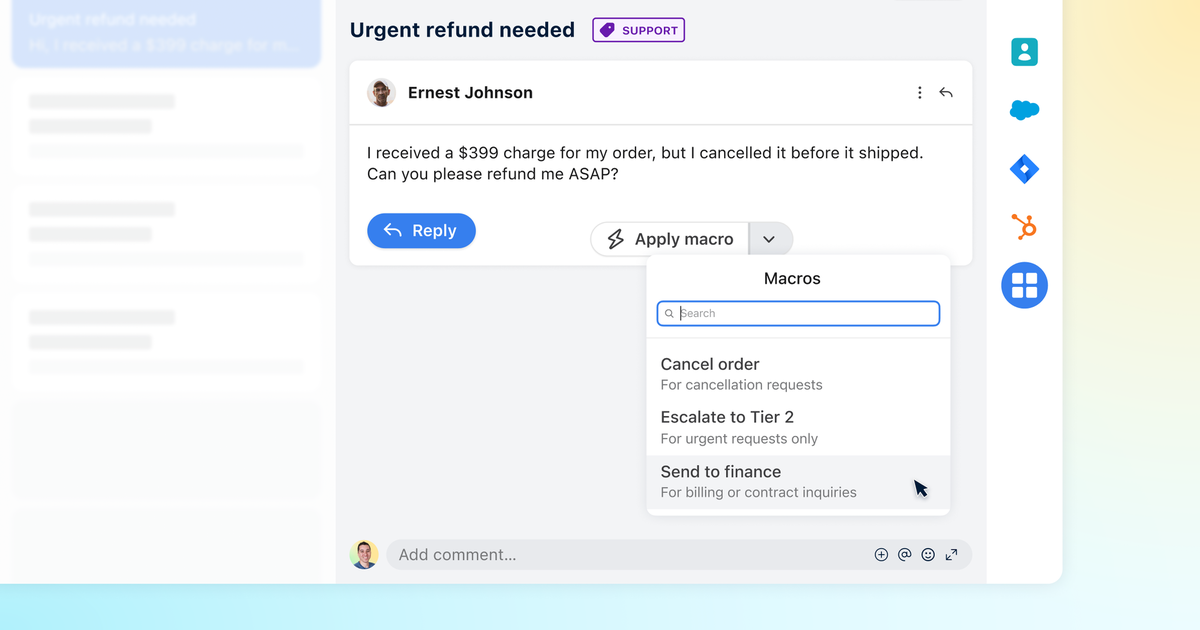Open the emoji picker in comment box
1200x630 pixels.
click(x=928, y=555)
